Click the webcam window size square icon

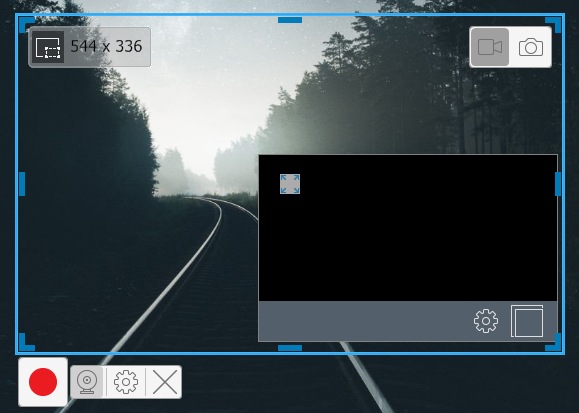tap(527, 321)
